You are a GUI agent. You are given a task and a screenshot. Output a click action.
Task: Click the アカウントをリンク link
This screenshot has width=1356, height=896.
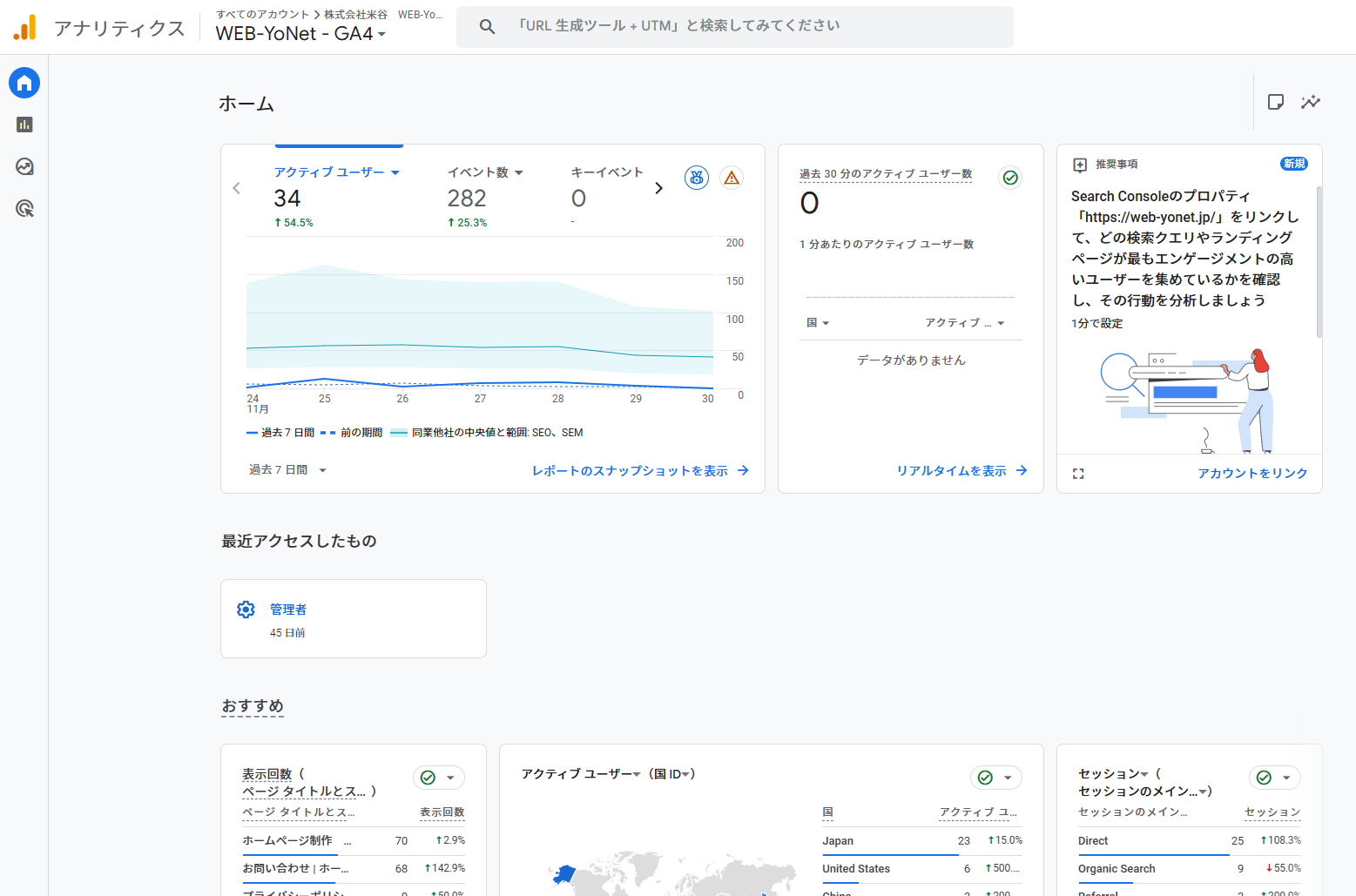pyautogui.click(x=1251, y=473)
